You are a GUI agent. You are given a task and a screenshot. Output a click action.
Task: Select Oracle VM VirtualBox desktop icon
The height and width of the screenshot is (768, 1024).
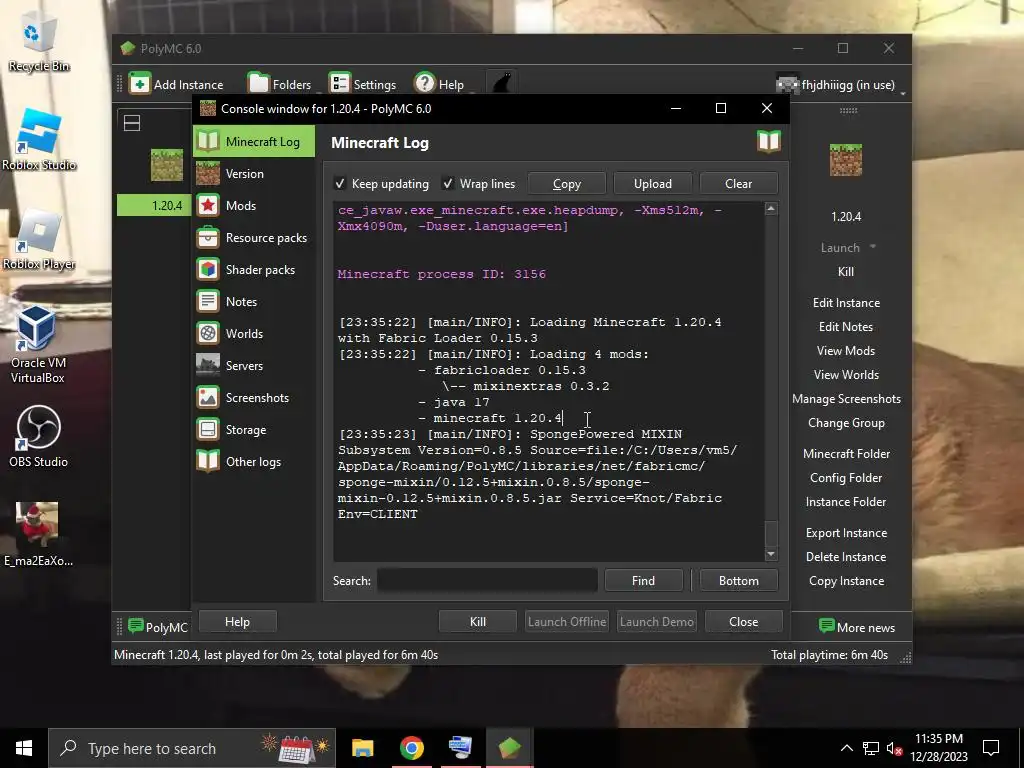(37, 345)
